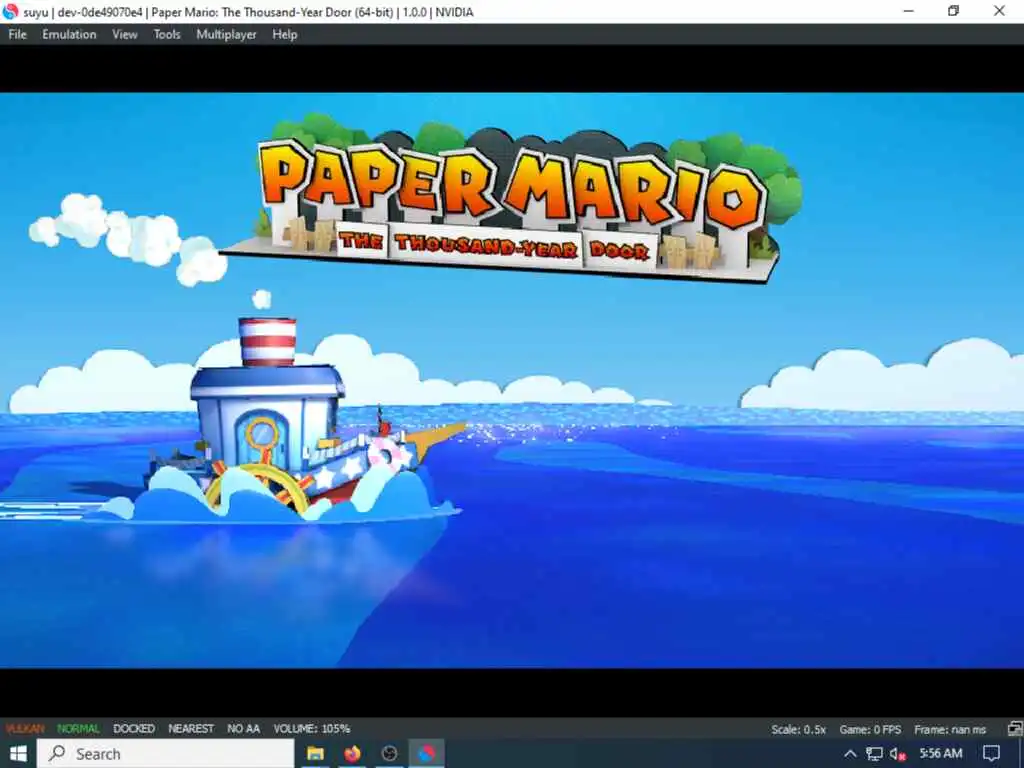Restore down the suyu window
This screenshot has width=1024, height=768.
point(953,11)
